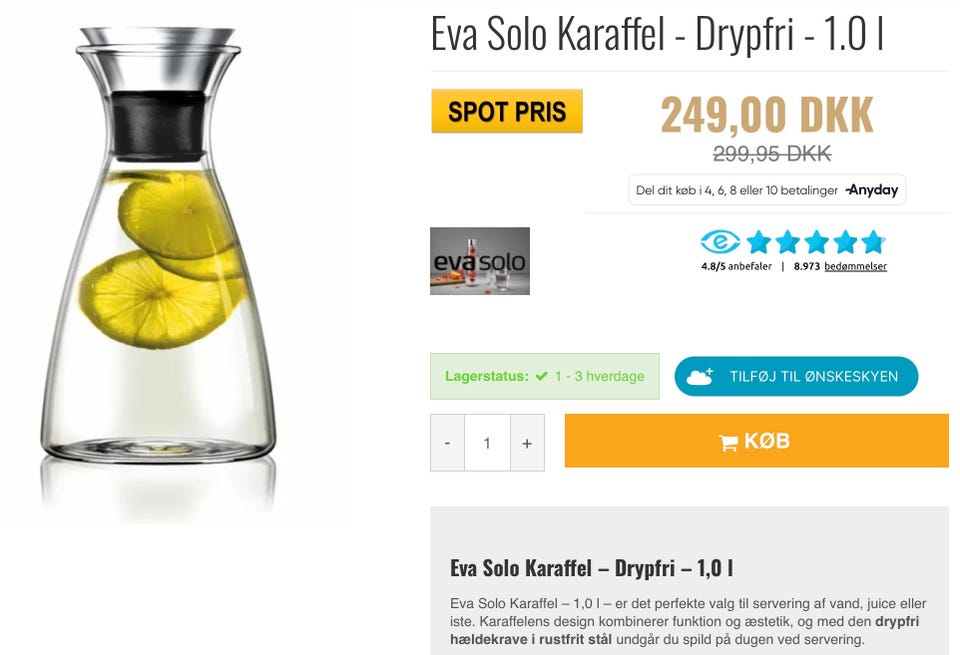Click the Lagerstatus delivery box
Viewport: 960px width, 655px height.
click(544, 376)
